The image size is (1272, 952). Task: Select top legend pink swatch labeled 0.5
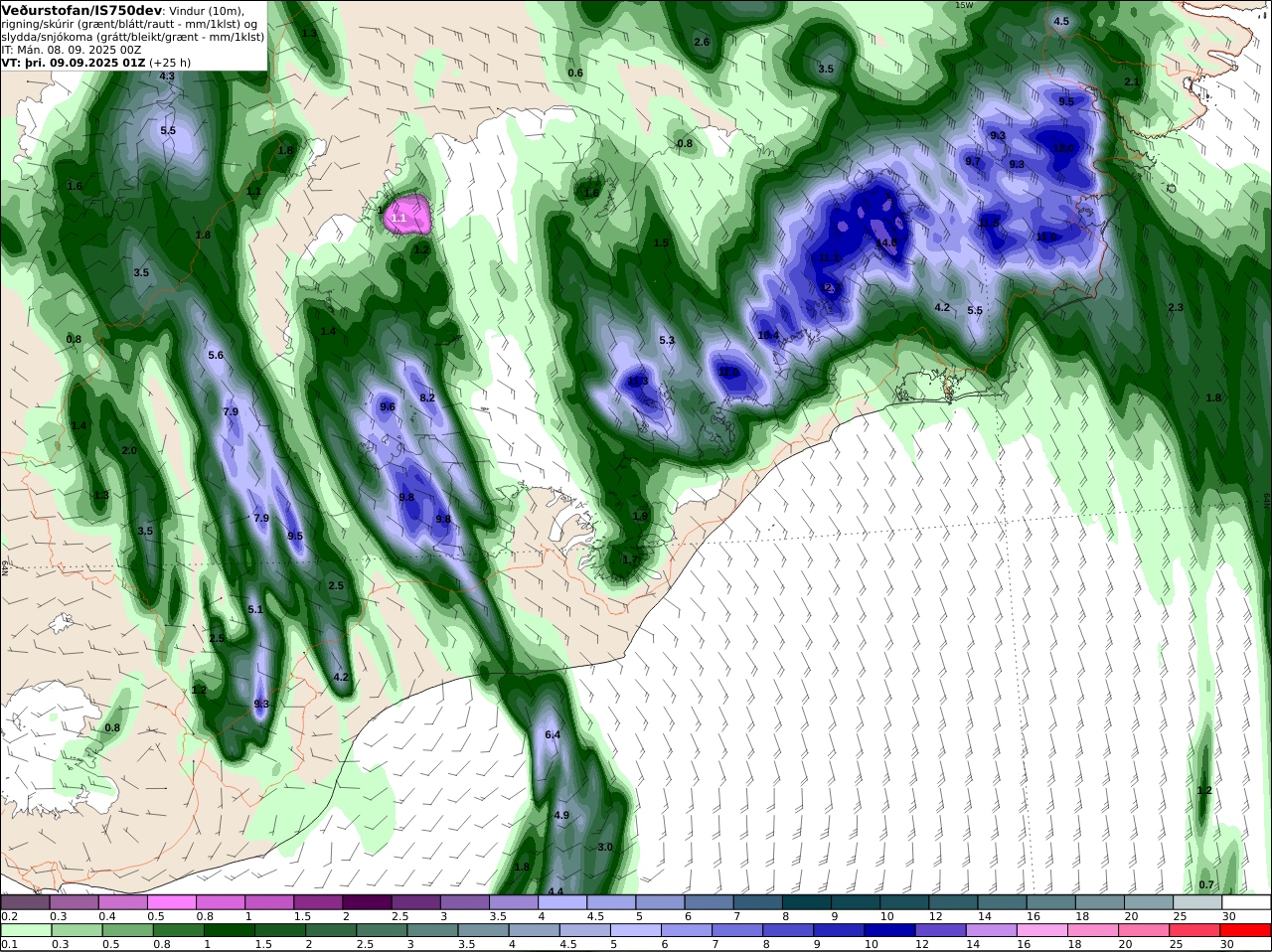[x=172, y=902]
